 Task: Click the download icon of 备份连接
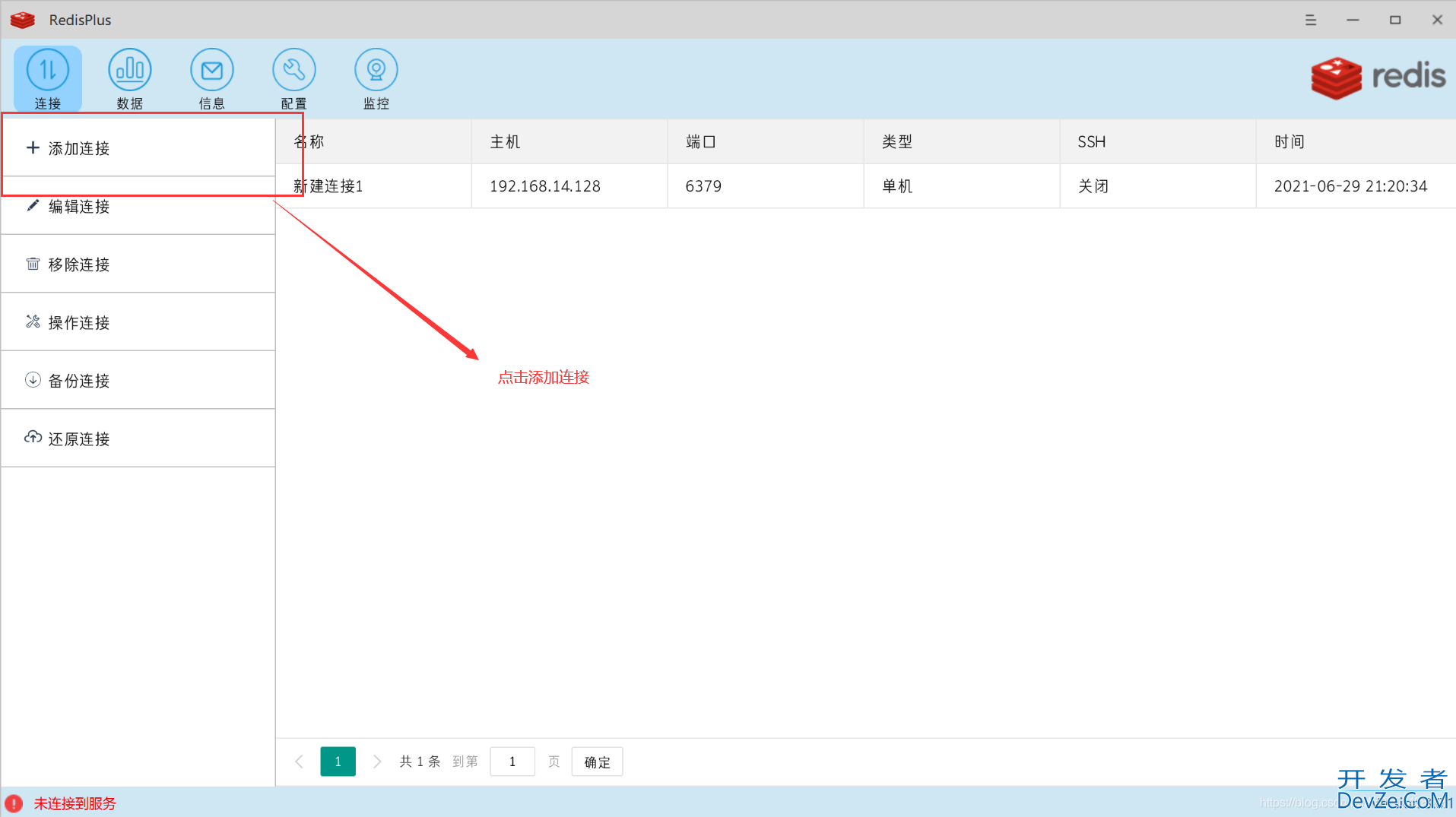(x=33, y=380)
